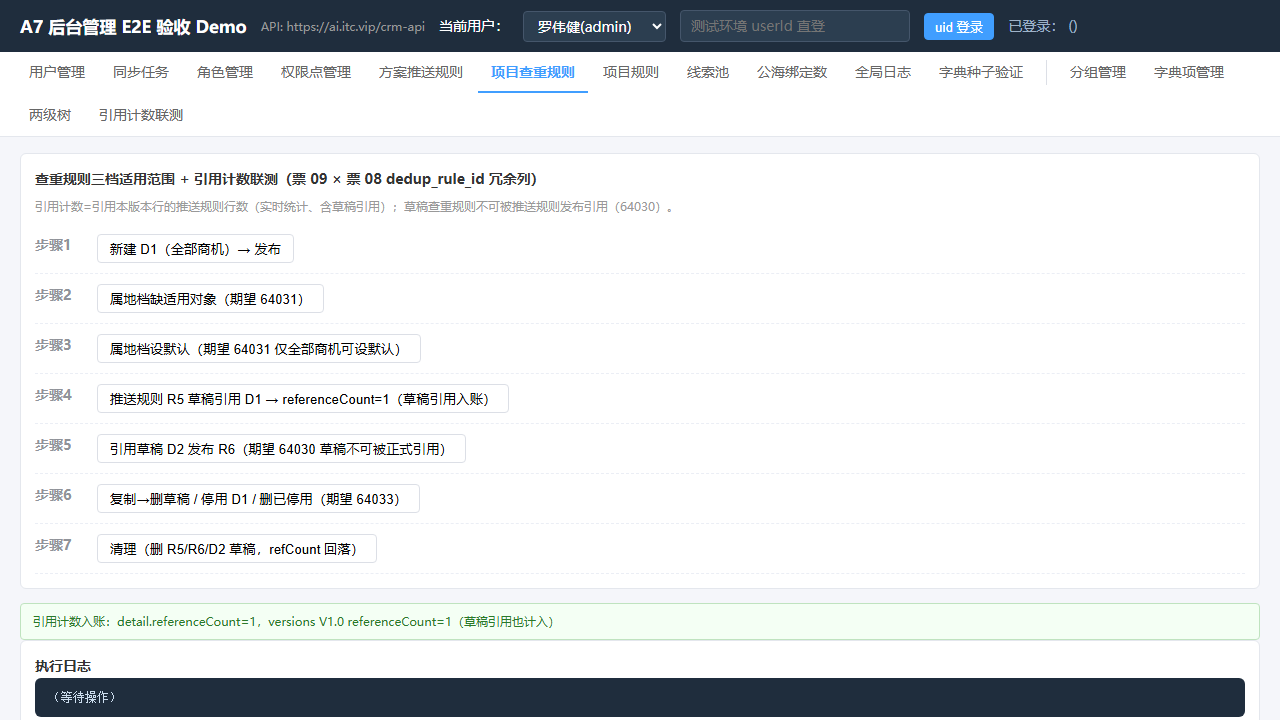
Task: Run step 3 属地档设默认 button
Action: 259,349
